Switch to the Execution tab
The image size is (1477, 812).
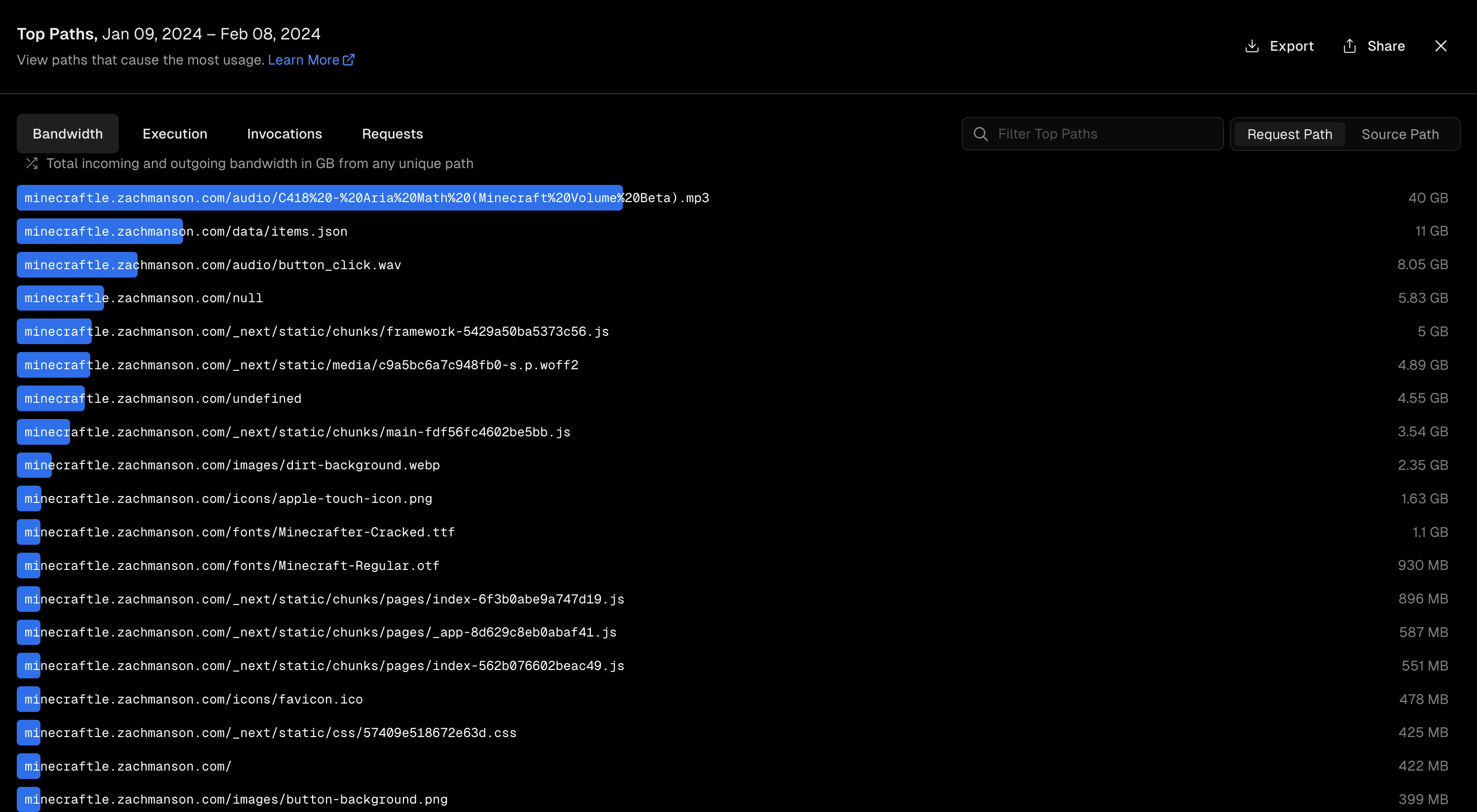(x=175, y=134)
